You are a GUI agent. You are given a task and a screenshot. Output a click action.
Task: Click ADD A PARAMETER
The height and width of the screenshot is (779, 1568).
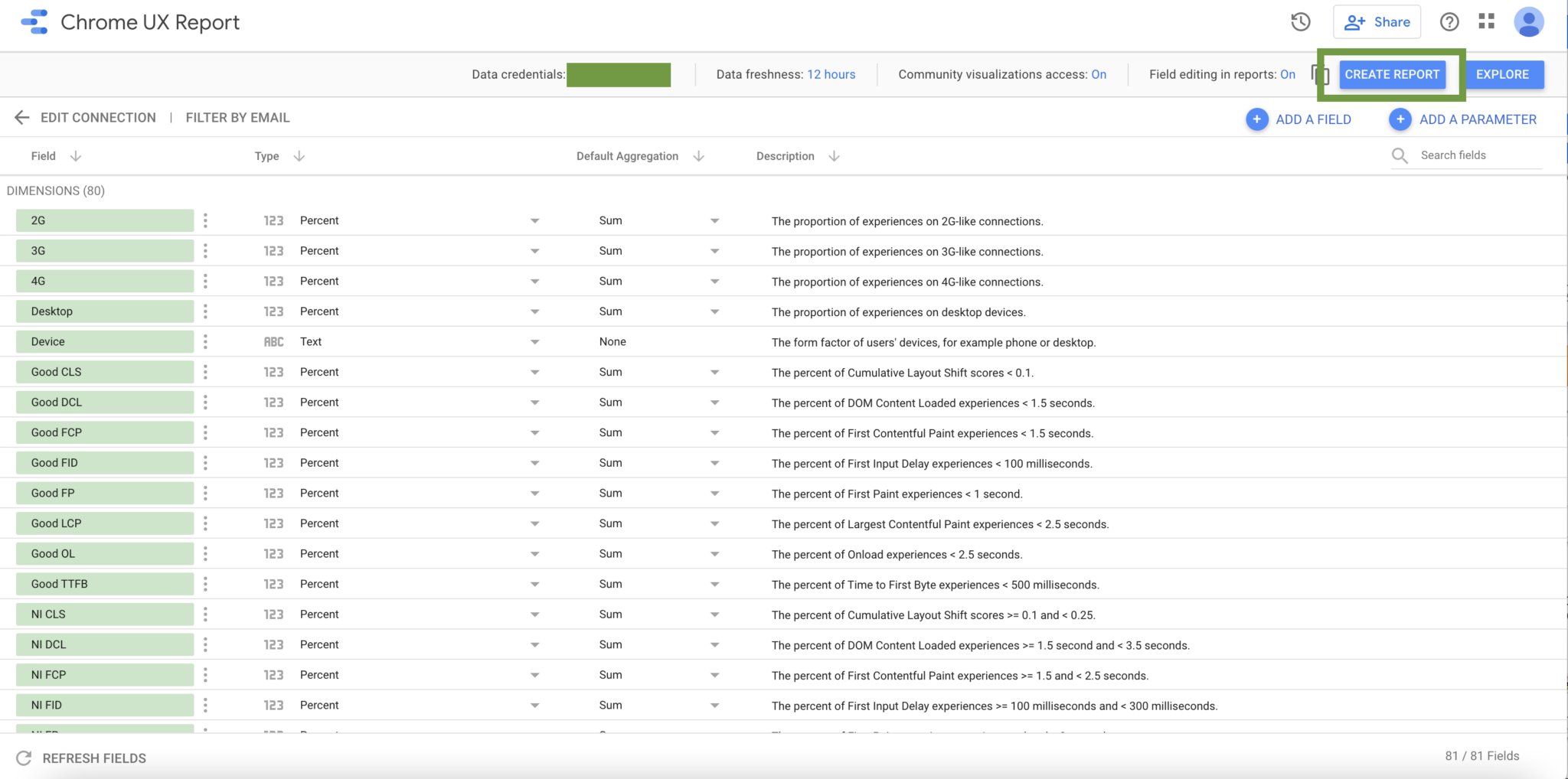1463,119
